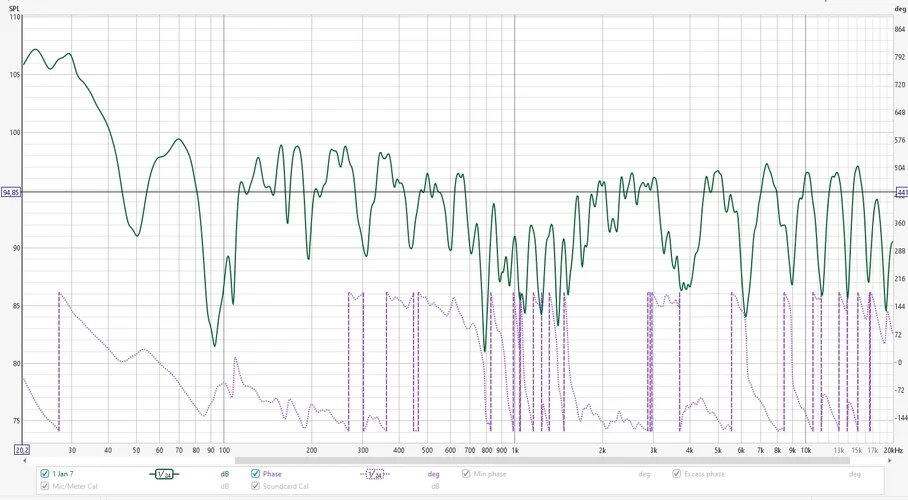The width and height of the screenshot is (908, 500).
Task: Toggle the Min phase checkbox
Action: click(x=466, y=473)
